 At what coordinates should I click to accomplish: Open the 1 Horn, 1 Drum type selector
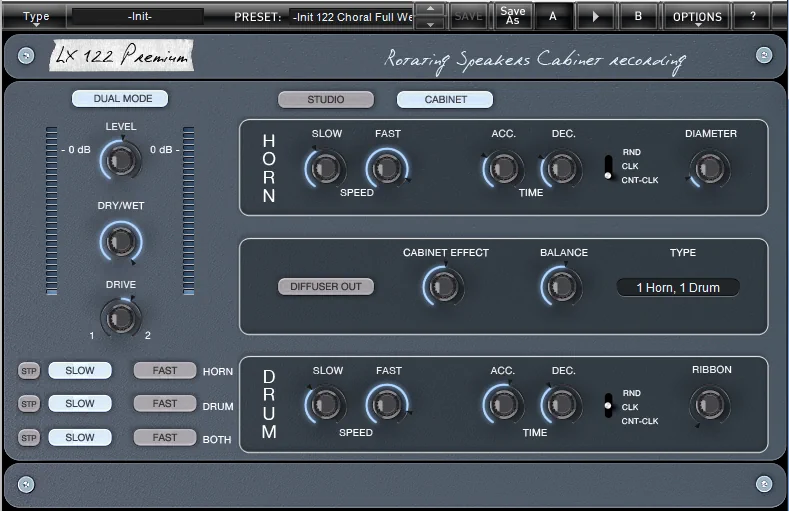click(678, 288)
